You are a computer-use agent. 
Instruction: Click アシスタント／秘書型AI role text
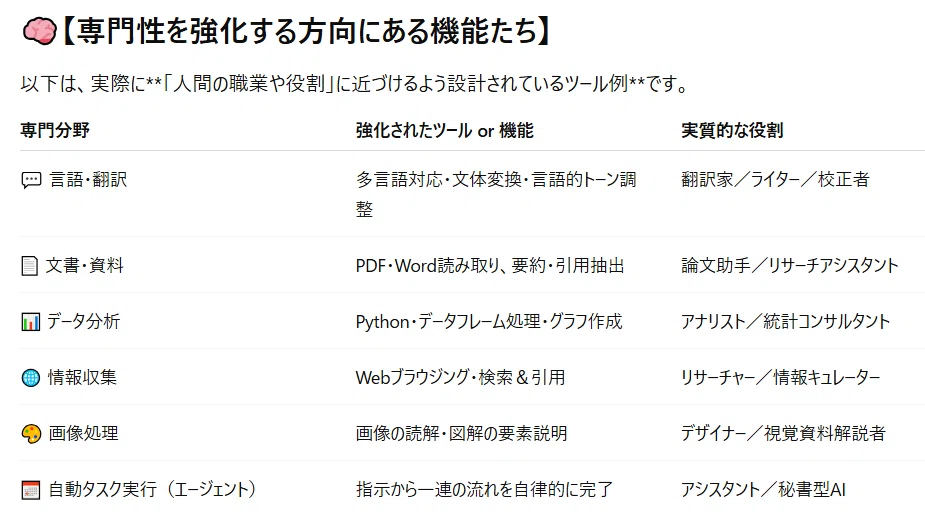(x=763, y=490)
